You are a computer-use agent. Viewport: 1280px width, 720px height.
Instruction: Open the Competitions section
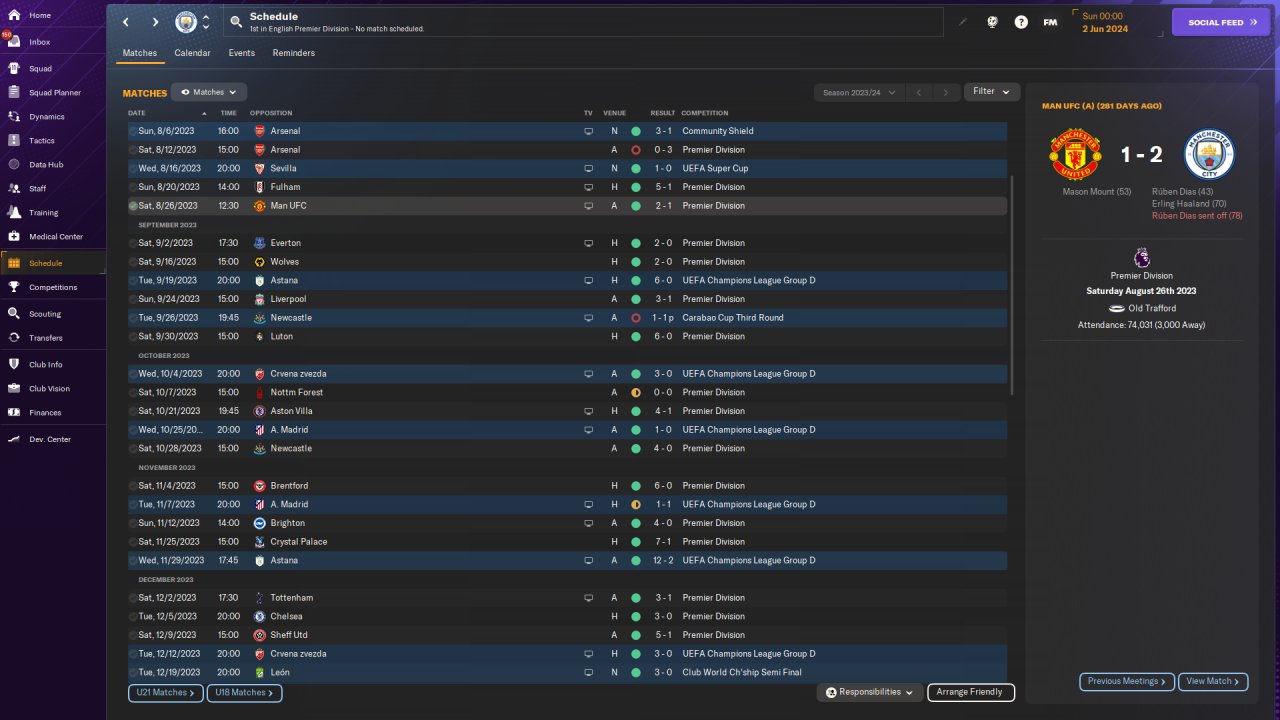coord(52,287)
